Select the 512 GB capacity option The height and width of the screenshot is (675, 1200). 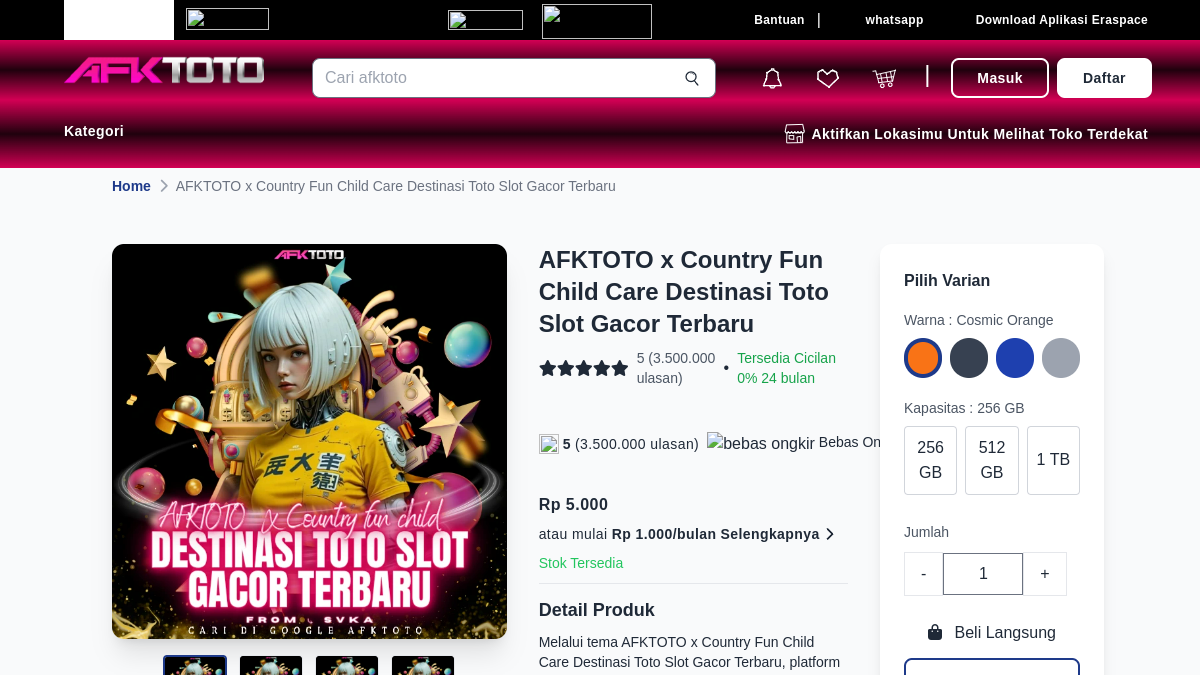pos(992,460)
